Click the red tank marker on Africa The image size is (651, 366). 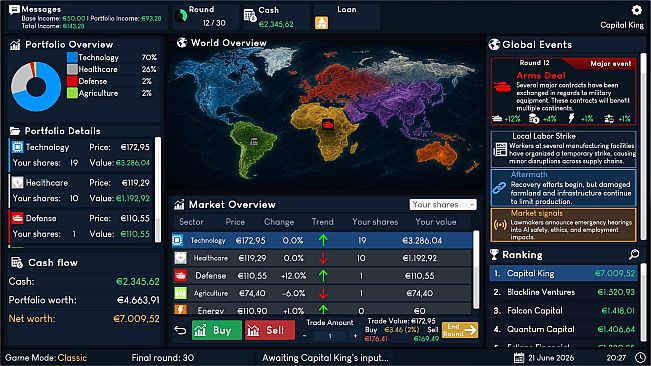pos(328,124)
